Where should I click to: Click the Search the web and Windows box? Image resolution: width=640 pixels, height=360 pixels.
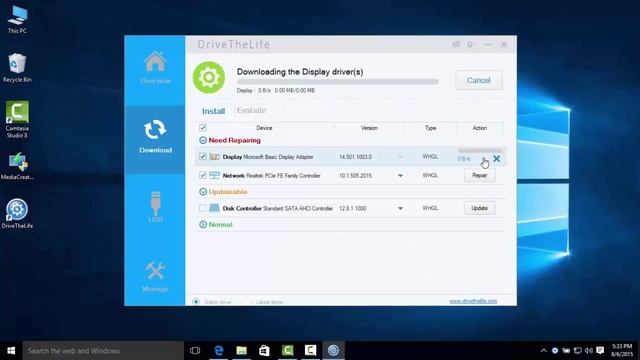pyautogui.click(x=103, y=351)
